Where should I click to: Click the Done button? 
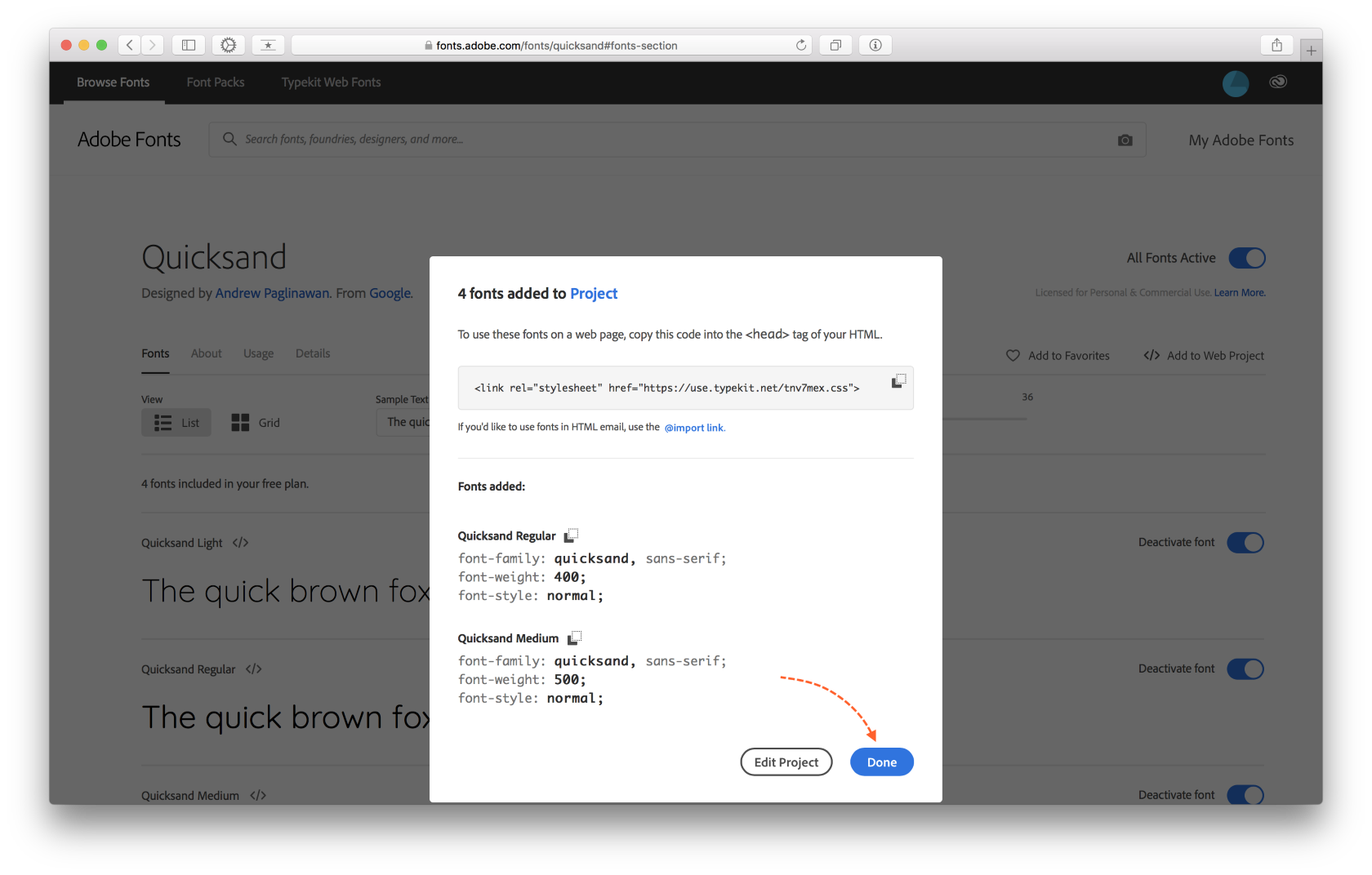(882, 762)
